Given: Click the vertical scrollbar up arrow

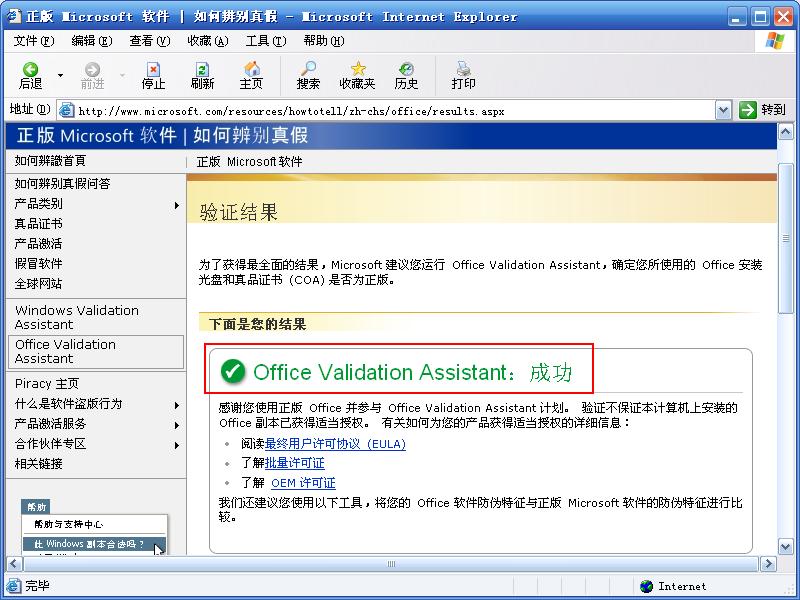Looking at the screenshot, I should (x=786, y=132).
